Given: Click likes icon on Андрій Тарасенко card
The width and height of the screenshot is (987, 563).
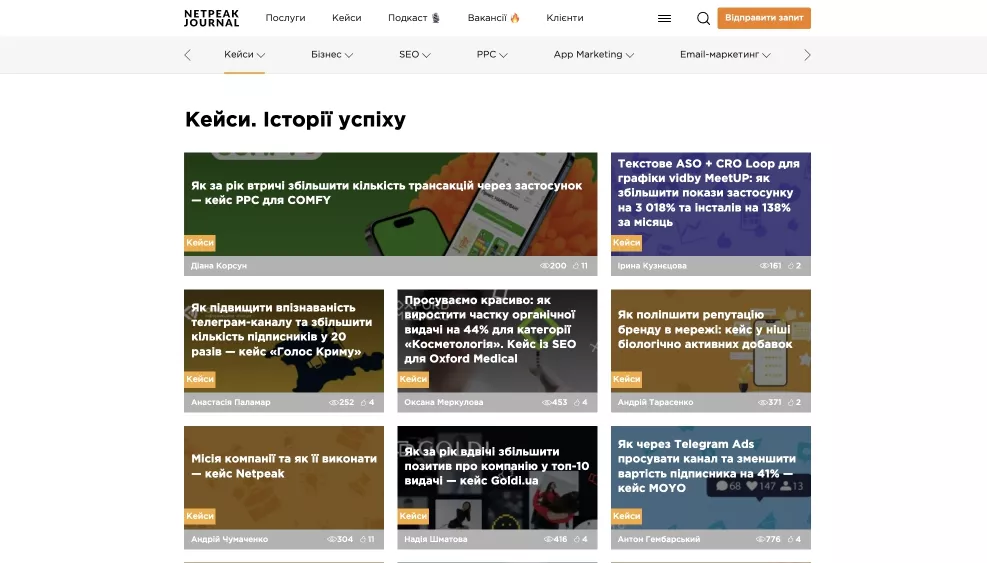Looking at the screenshot, I should 791,402.
